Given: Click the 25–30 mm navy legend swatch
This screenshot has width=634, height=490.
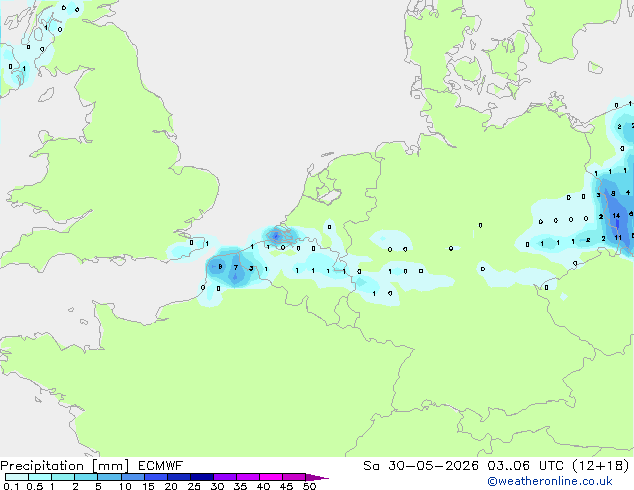Looking at the screenshot, I should pyautogui.click(x=202, y=477).
